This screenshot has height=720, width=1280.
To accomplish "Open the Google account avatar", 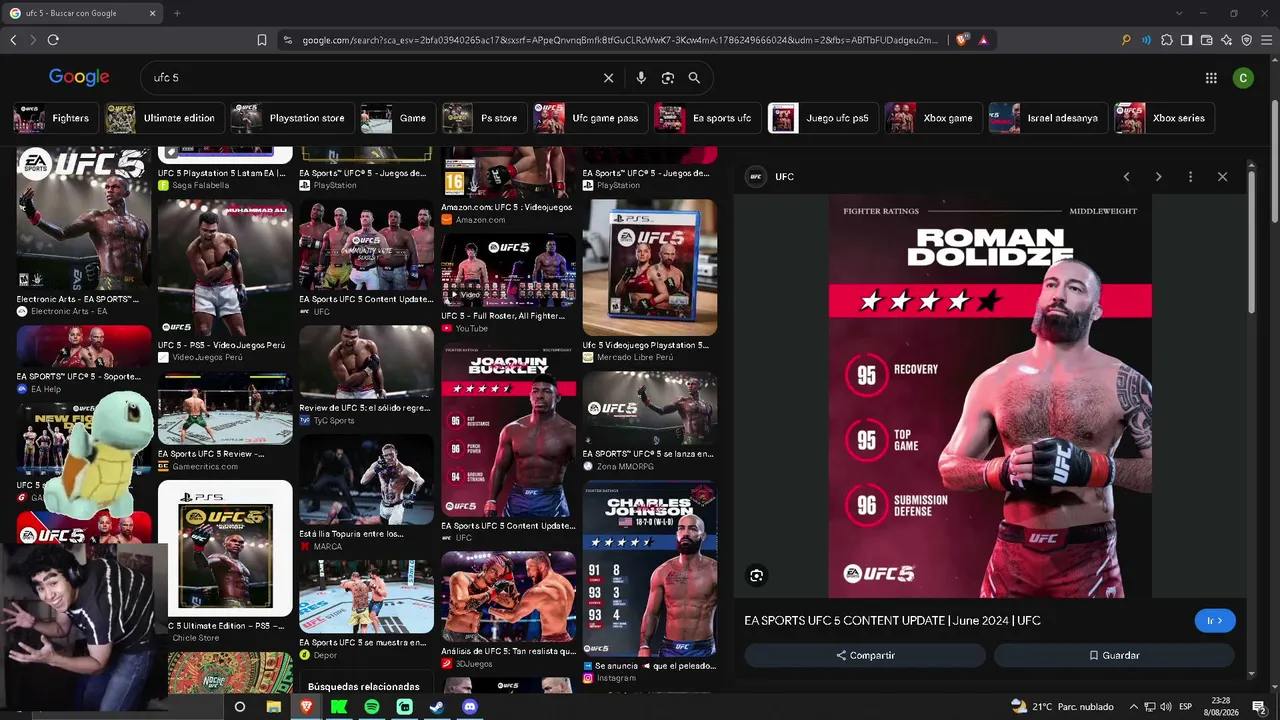I will pos(1243,78).
